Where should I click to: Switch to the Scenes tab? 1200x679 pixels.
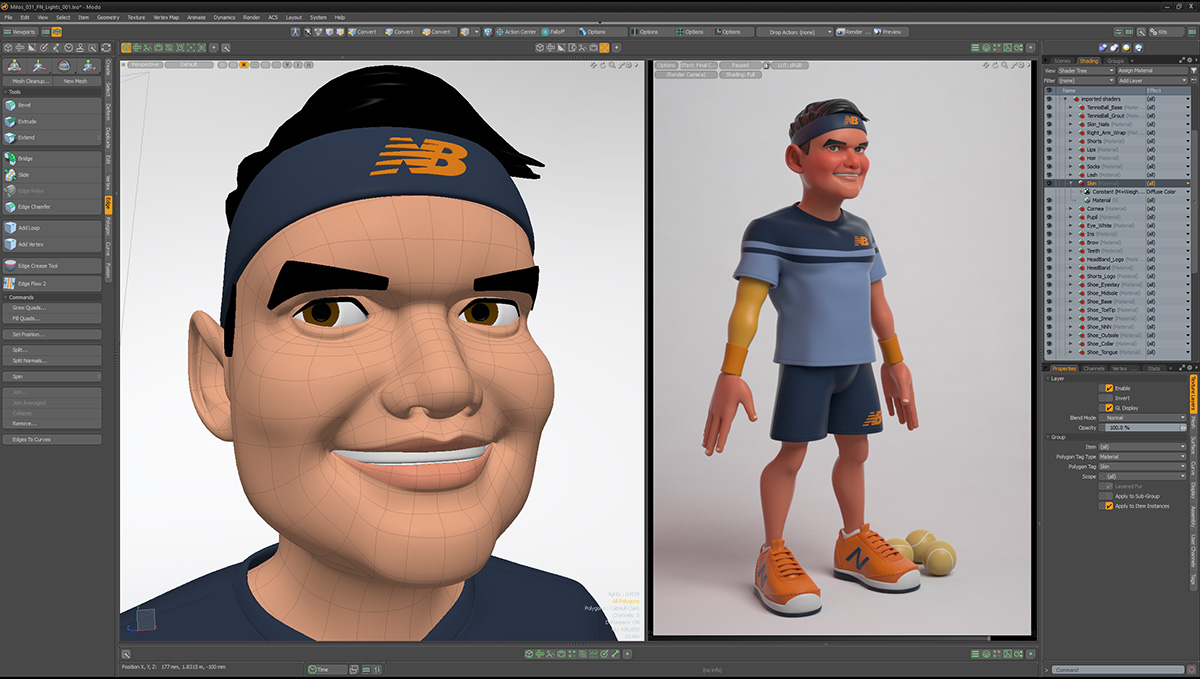[x=1062, y=61]
